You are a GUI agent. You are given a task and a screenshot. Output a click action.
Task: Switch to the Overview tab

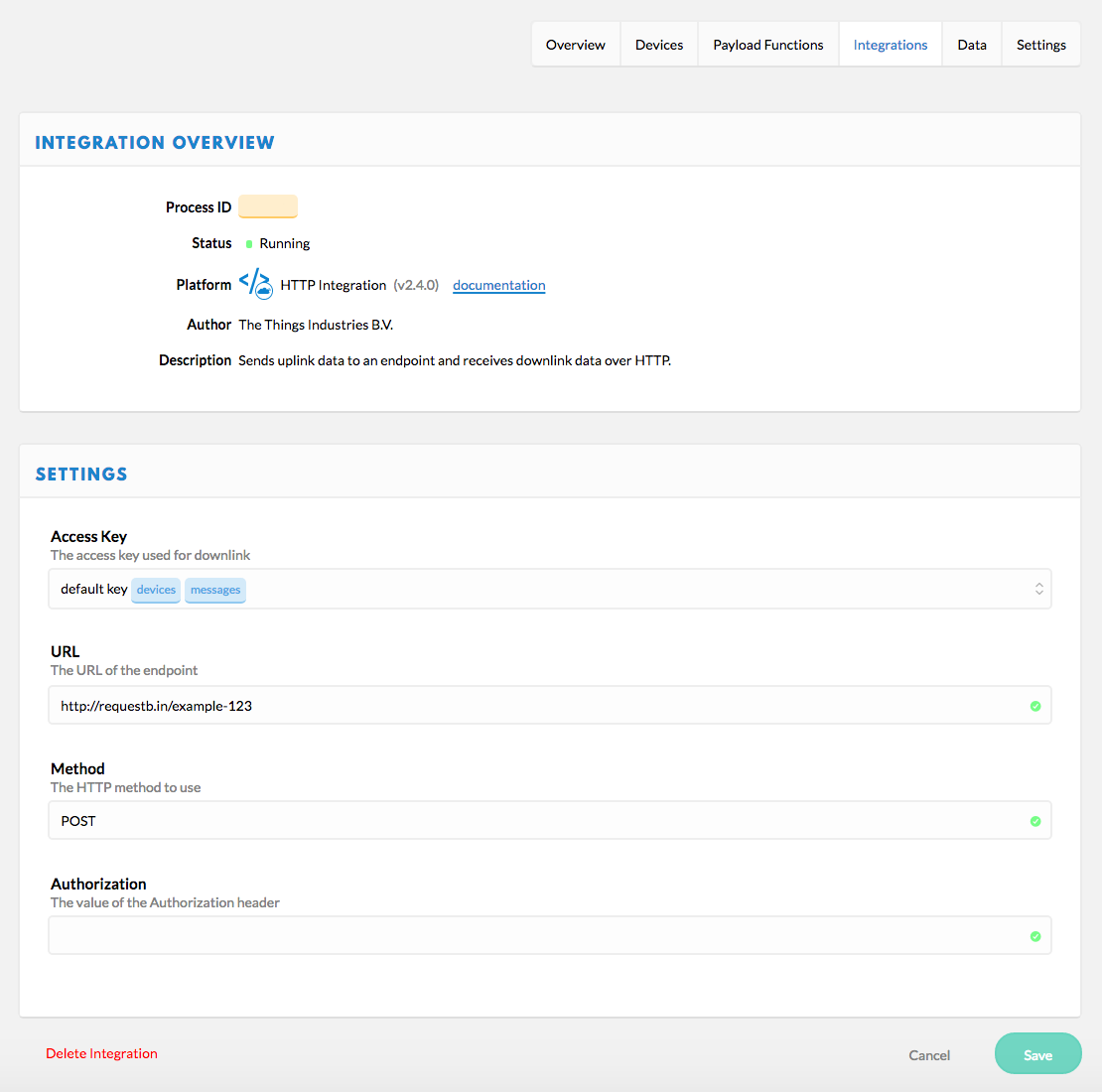coord(576,45)
